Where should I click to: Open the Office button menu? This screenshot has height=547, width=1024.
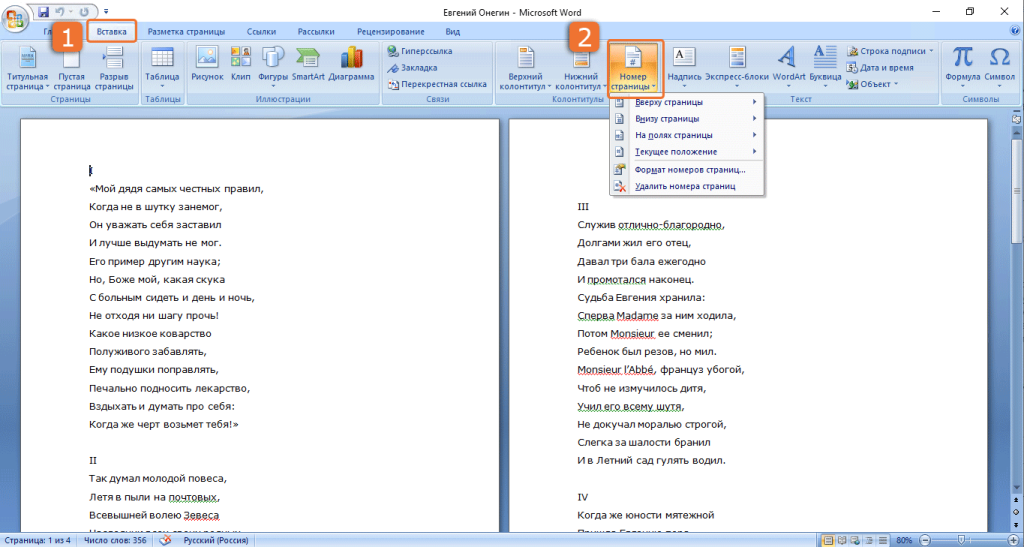click(14, 18)
